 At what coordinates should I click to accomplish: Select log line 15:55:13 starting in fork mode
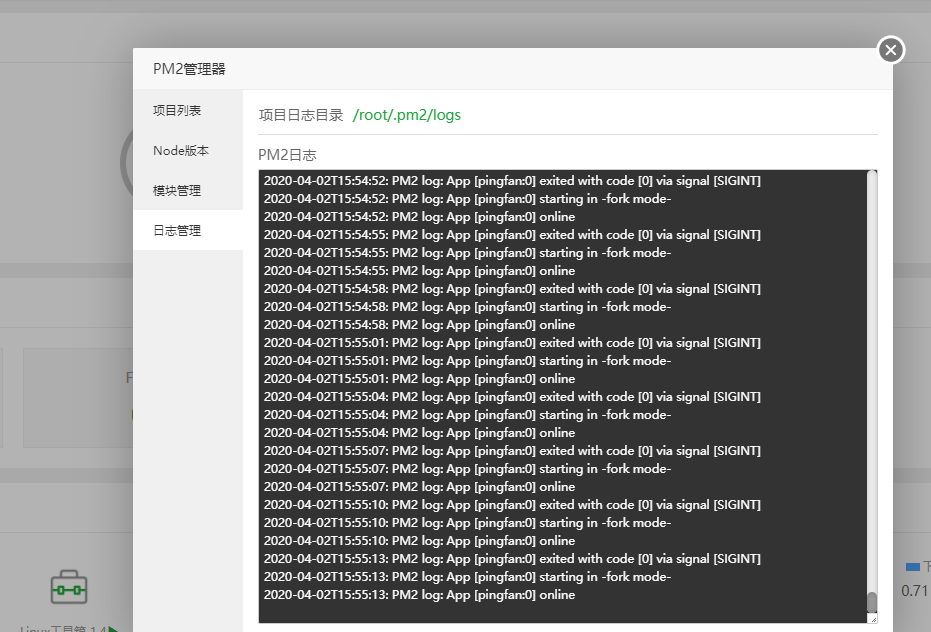click(467, 577)
